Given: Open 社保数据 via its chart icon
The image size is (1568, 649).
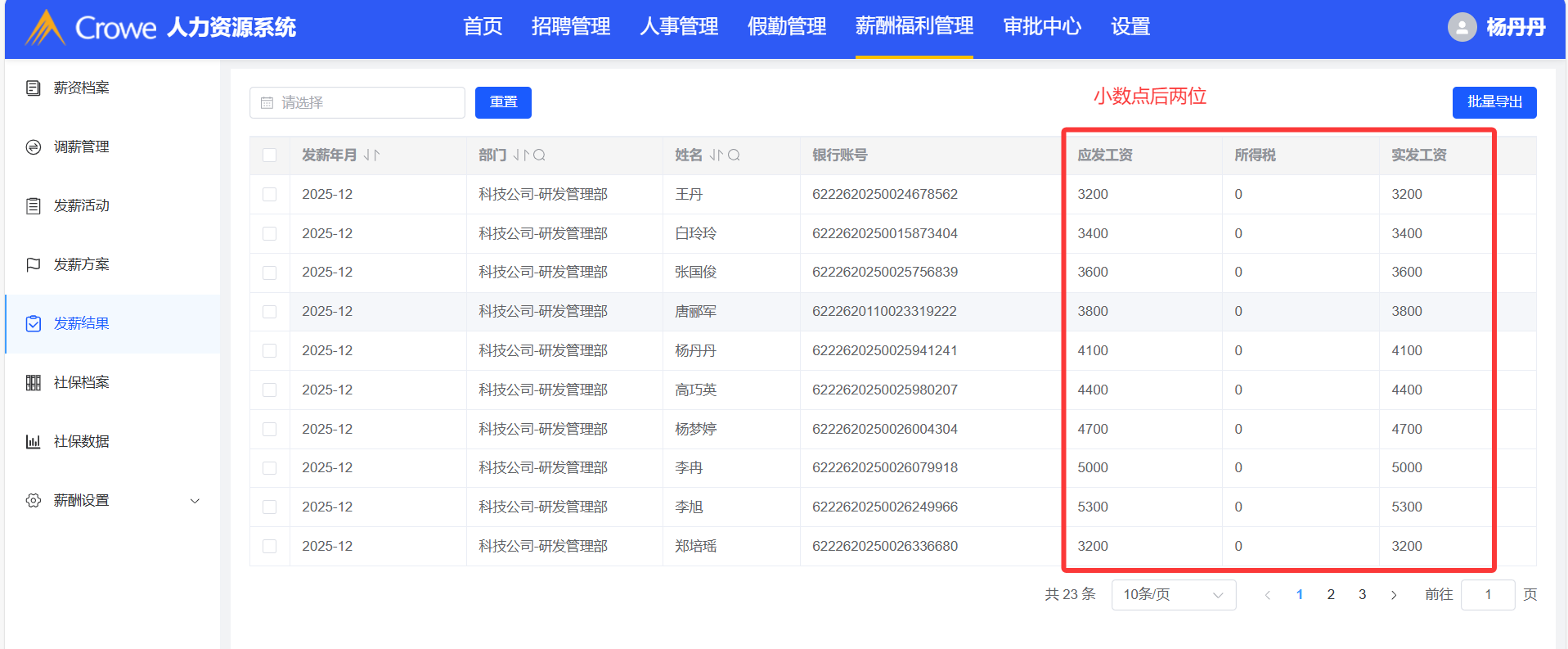Looking at the screenshot, I should coord(34,441).
